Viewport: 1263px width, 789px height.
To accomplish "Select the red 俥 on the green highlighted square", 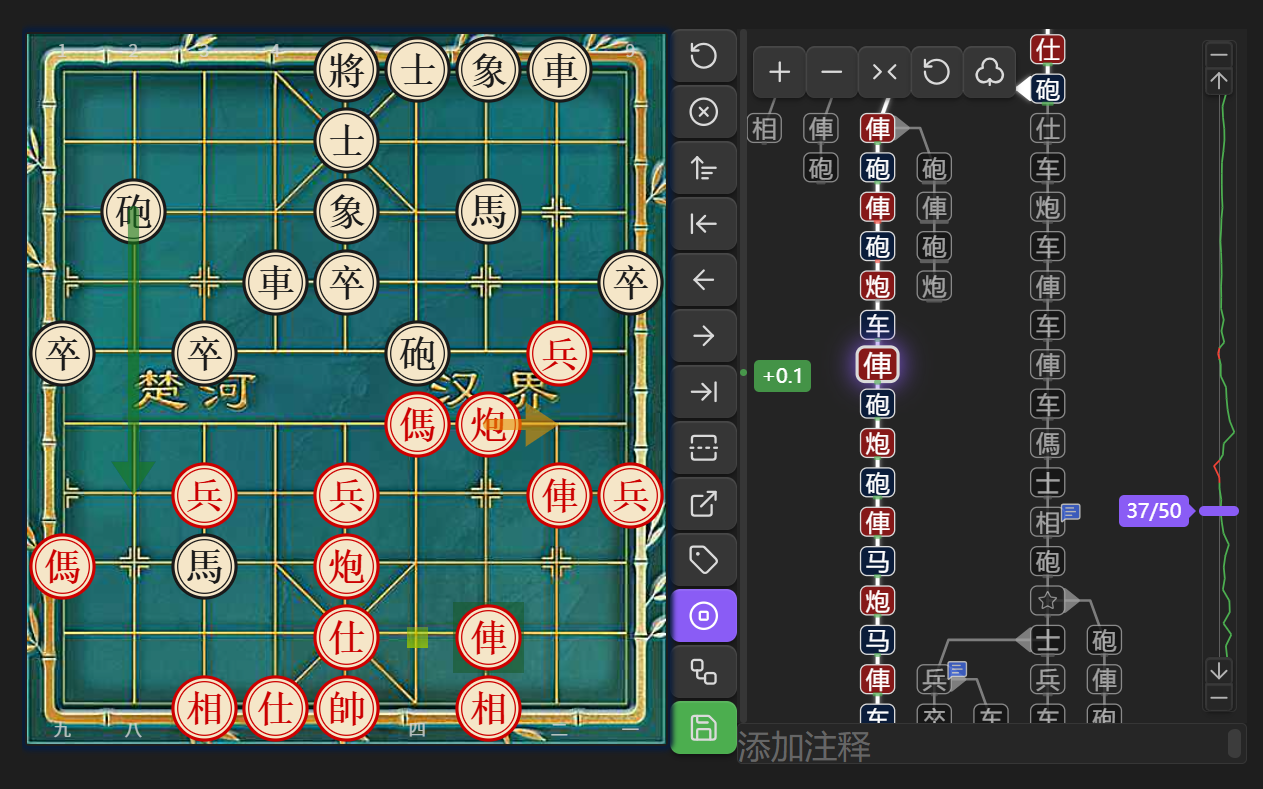I will tap(488, 637).
